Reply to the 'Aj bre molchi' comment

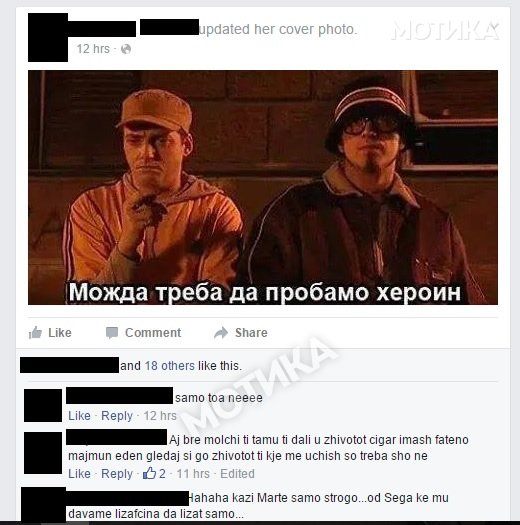pos(117,474)
